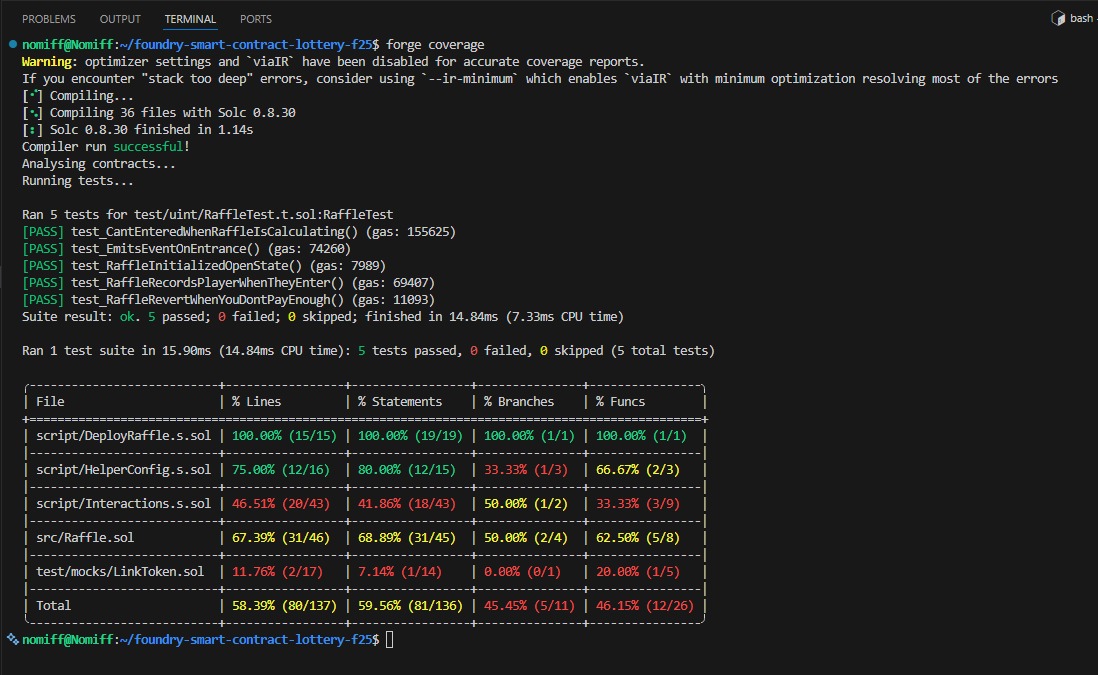Click '0.00% (0/1)' branches cell
This screenshot has width=1098, height=675.
tap(522, 571)
